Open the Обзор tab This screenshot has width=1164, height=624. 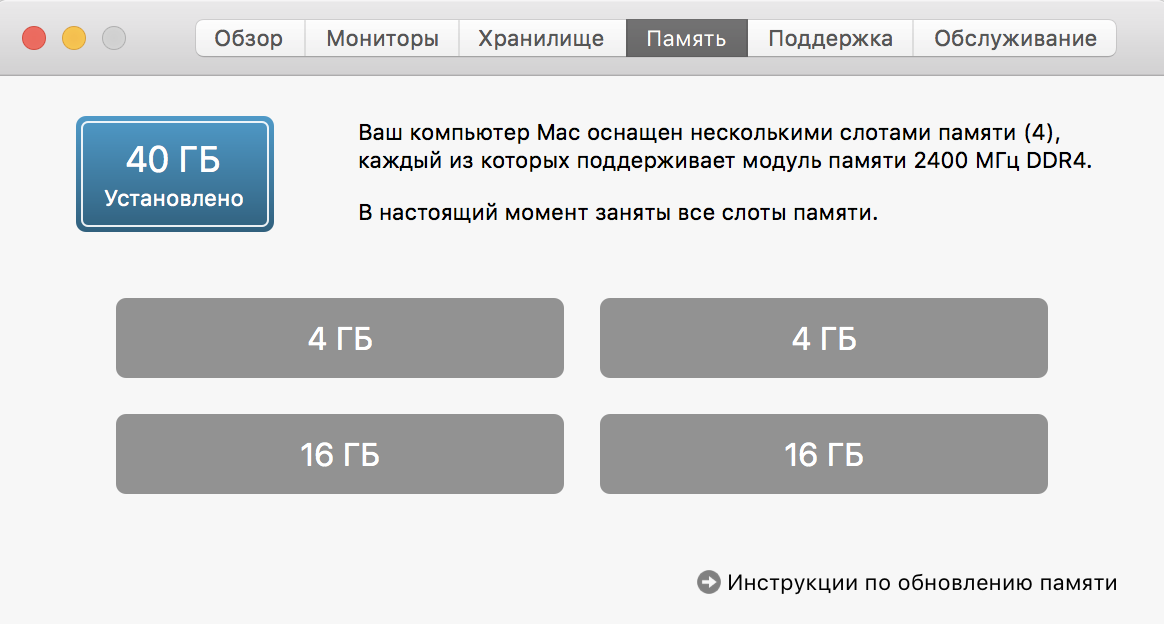pos(249,38)
